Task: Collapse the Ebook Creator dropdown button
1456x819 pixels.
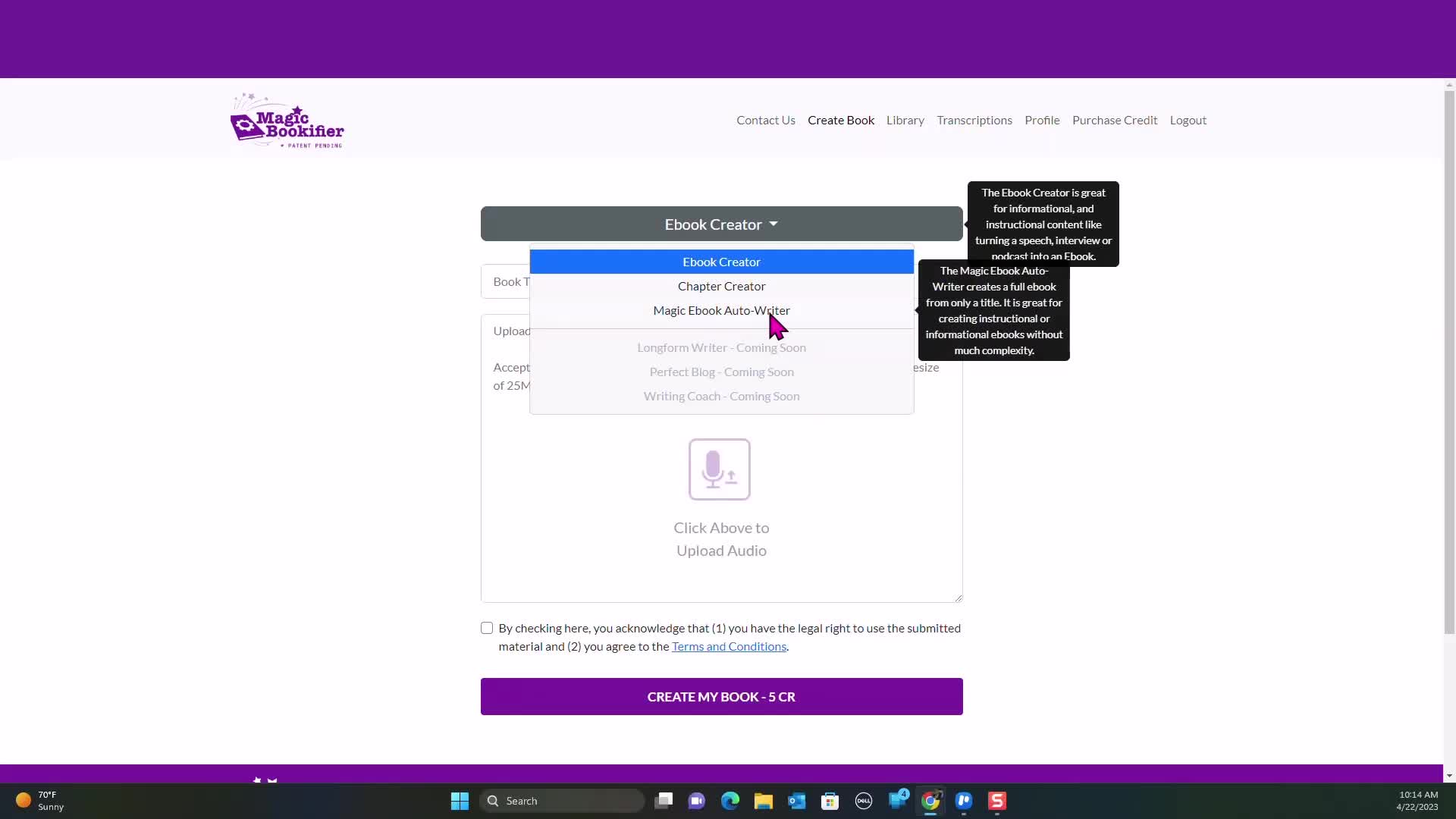Action: pos(722,224)
